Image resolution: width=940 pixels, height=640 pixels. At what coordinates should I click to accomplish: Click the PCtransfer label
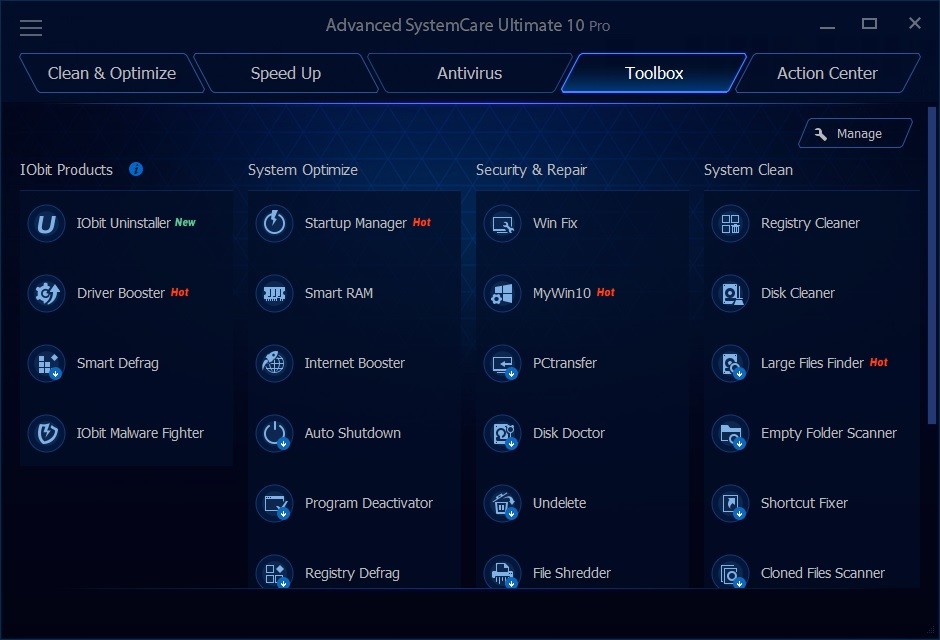[565, 363]
